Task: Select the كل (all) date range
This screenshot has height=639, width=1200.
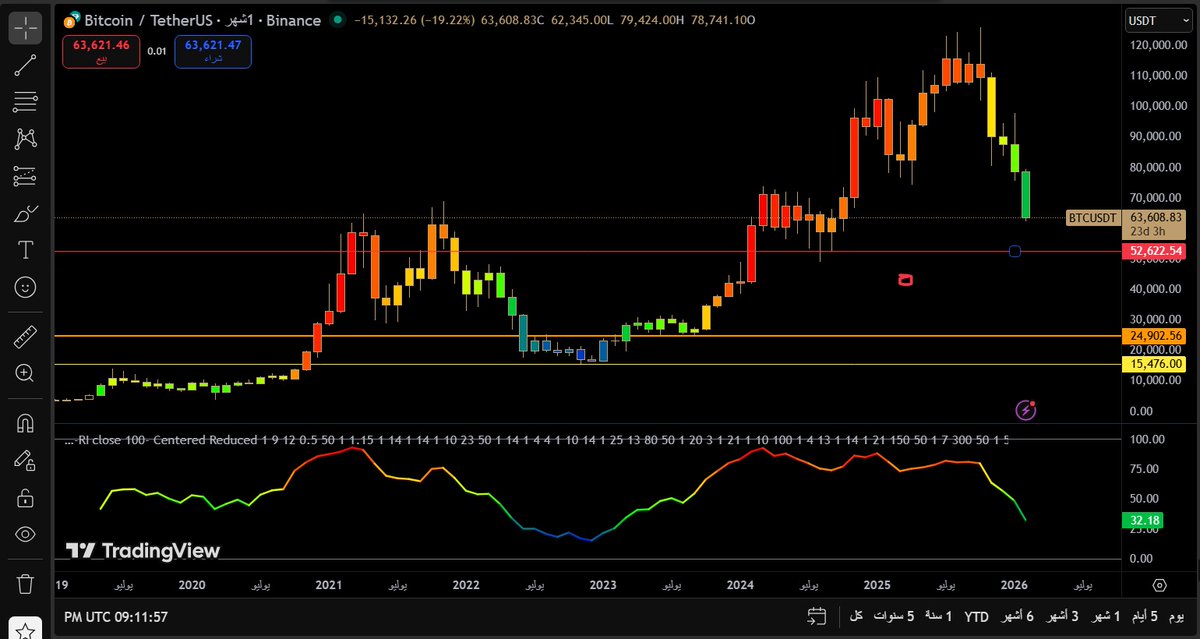Action: [856, 616]
